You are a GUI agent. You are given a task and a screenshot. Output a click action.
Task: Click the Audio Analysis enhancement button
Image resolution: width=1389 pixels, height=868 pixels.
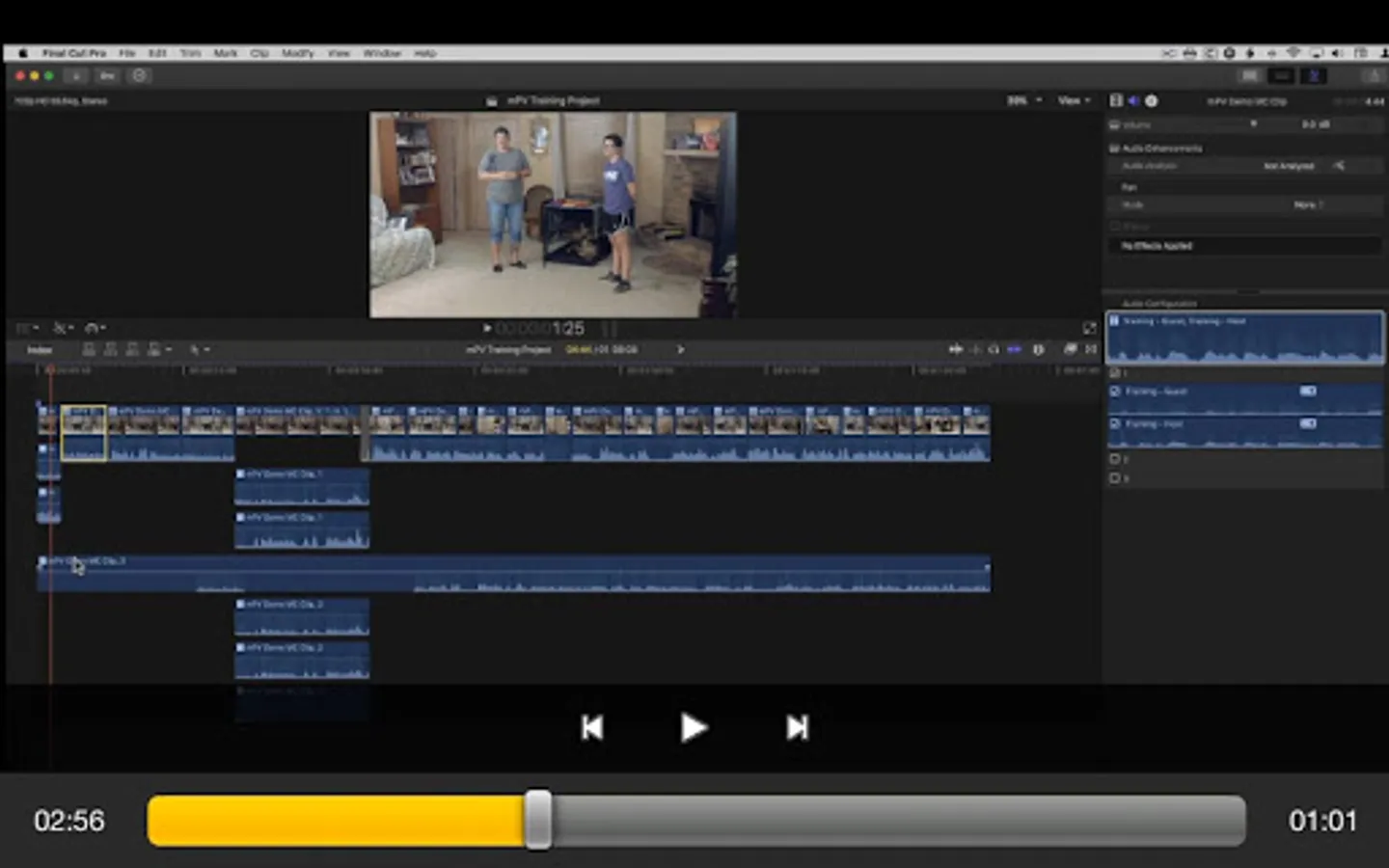pos(1339,166)
